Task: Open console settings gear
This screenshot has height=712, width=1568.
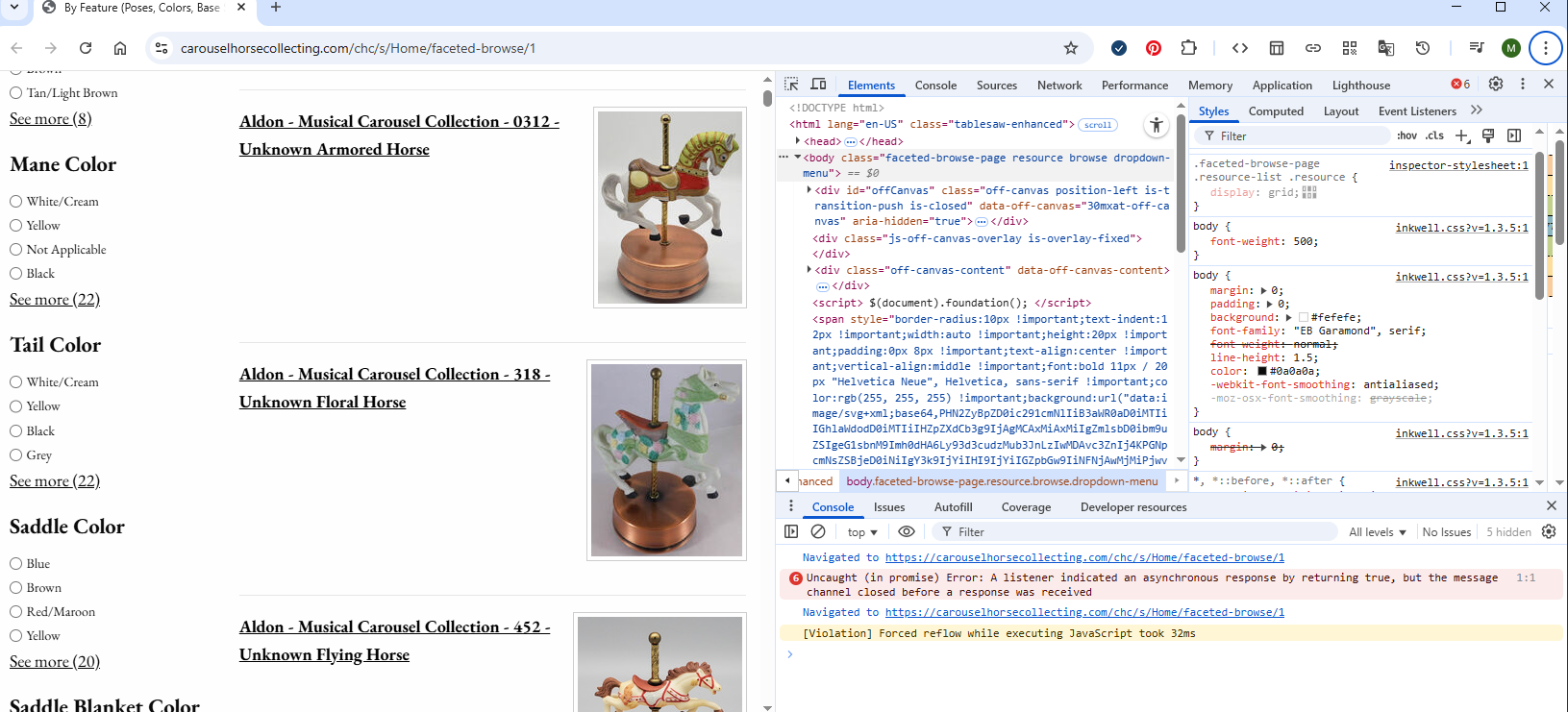Action: pos(1549,531)
